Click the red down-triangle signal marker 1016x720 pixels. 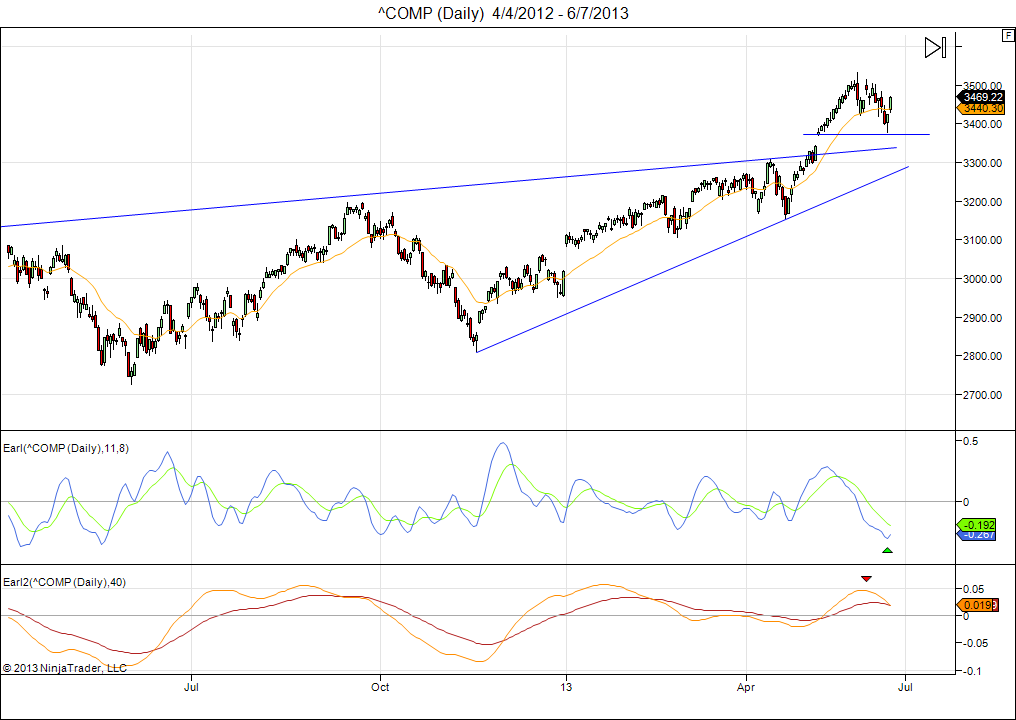[866, 578]
